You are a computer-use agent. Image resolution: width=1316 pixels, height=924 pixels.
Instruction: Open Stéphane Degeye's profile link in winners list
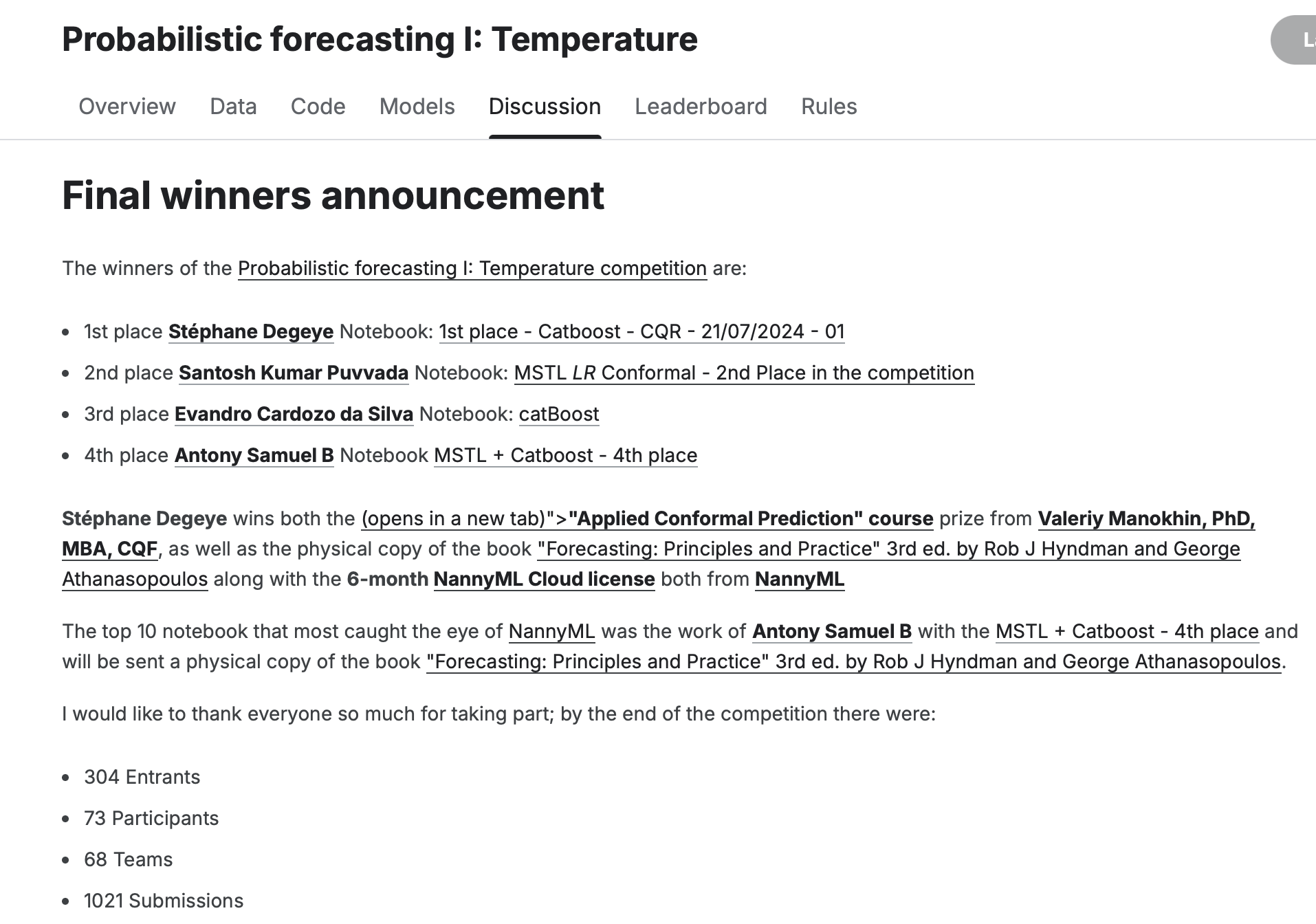pos(251,331)
